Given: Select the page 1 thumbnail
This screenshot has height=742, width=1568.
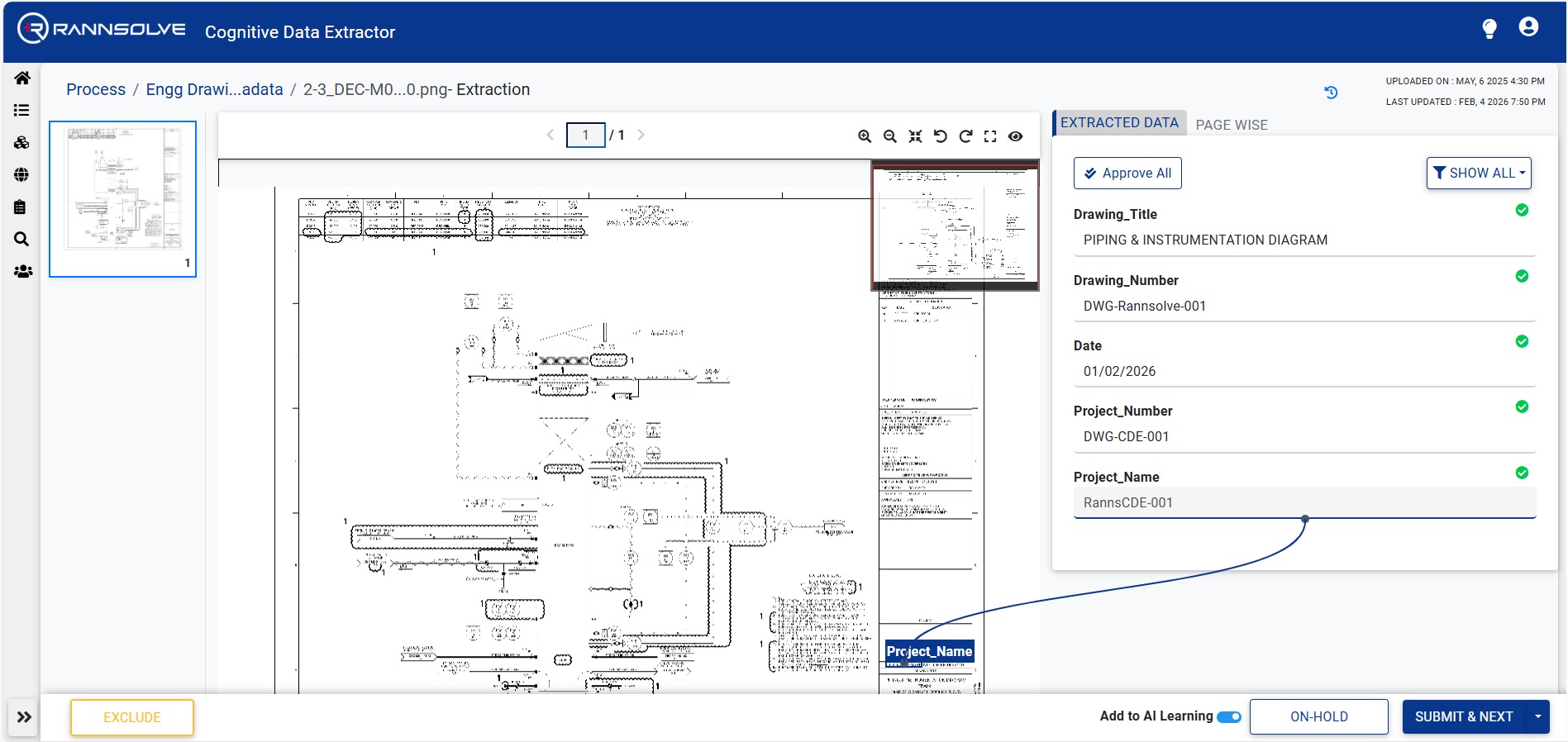Looking at the screenshot, I should pyautogui.click(x=123, y=199).
